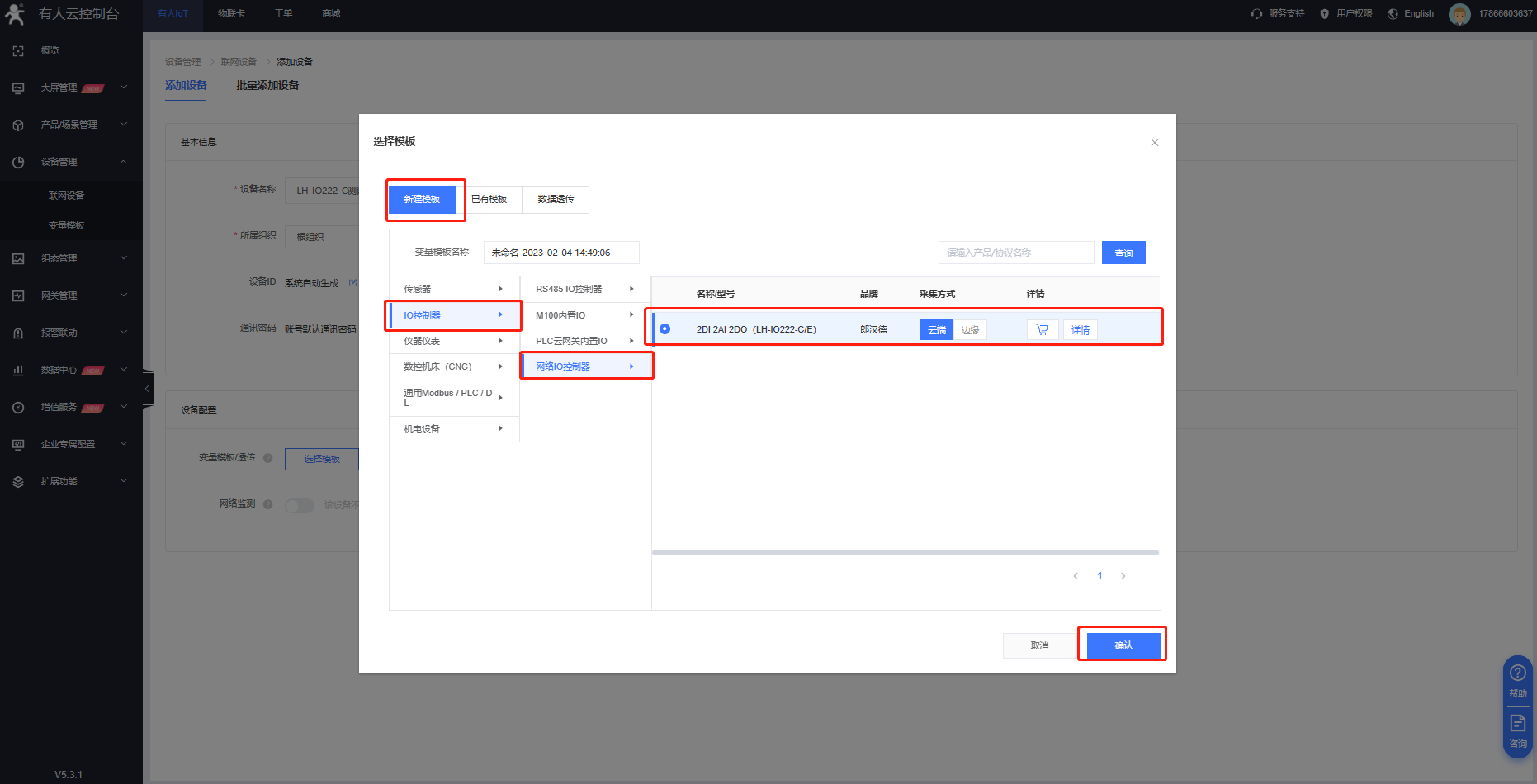This screenshot has height=784, width=1537.
Task: Switch to the 已有模板 tab
Action: 489,199
